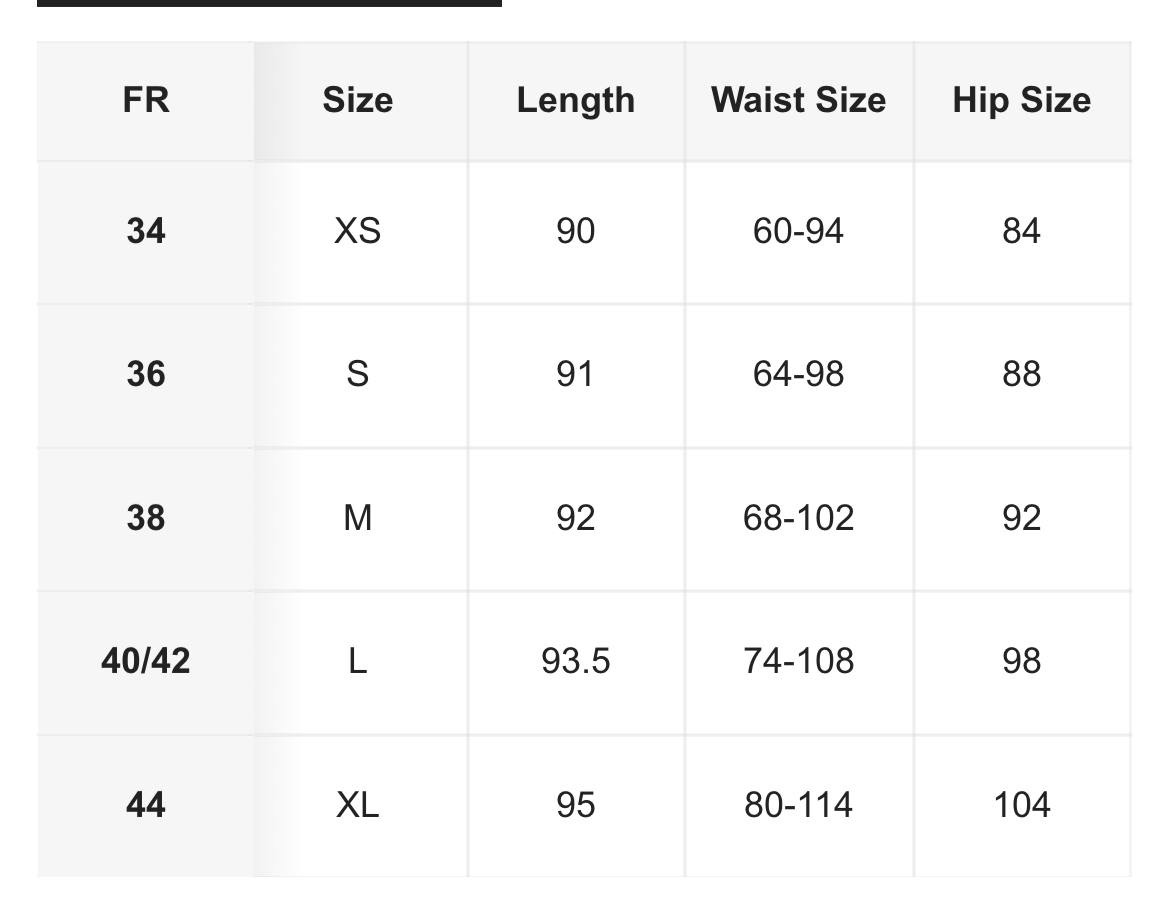Click the Length column header
1170x908 pixels.
coord(575,101)
